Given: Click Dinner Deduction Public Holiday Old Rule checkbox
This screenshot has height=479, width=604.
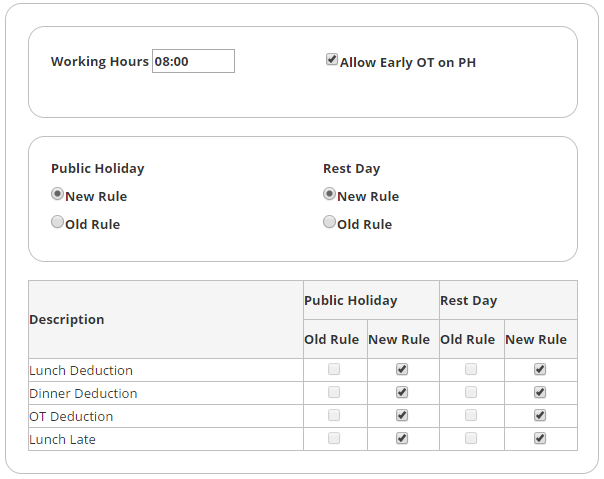Looking at the screenshot, I should tap(334, 392).
